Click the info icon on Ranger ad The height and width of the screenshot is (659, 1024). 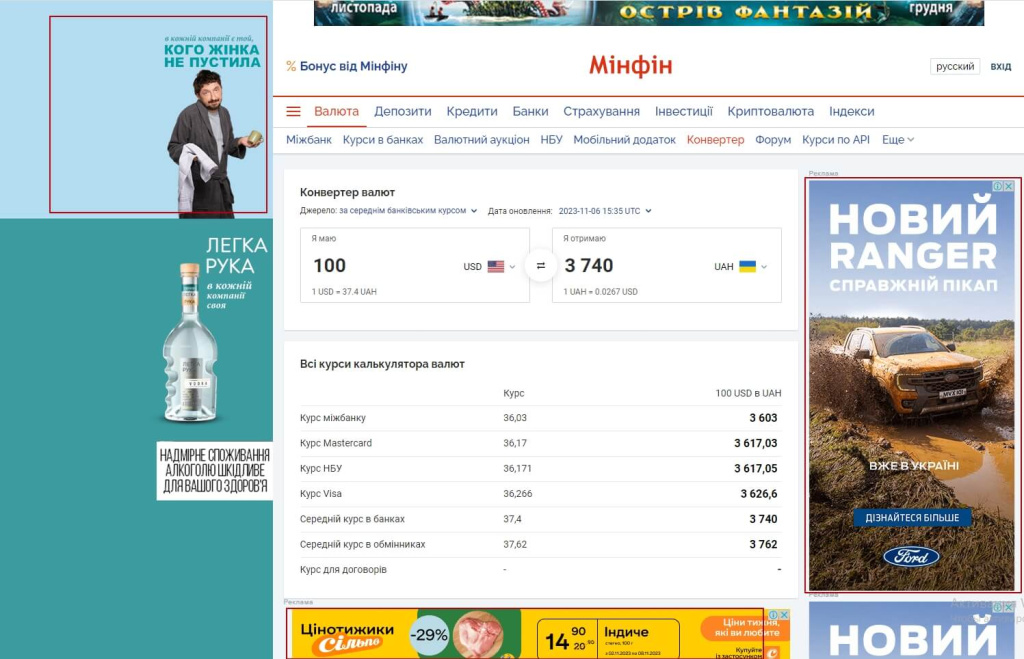[x=998, y=186]
